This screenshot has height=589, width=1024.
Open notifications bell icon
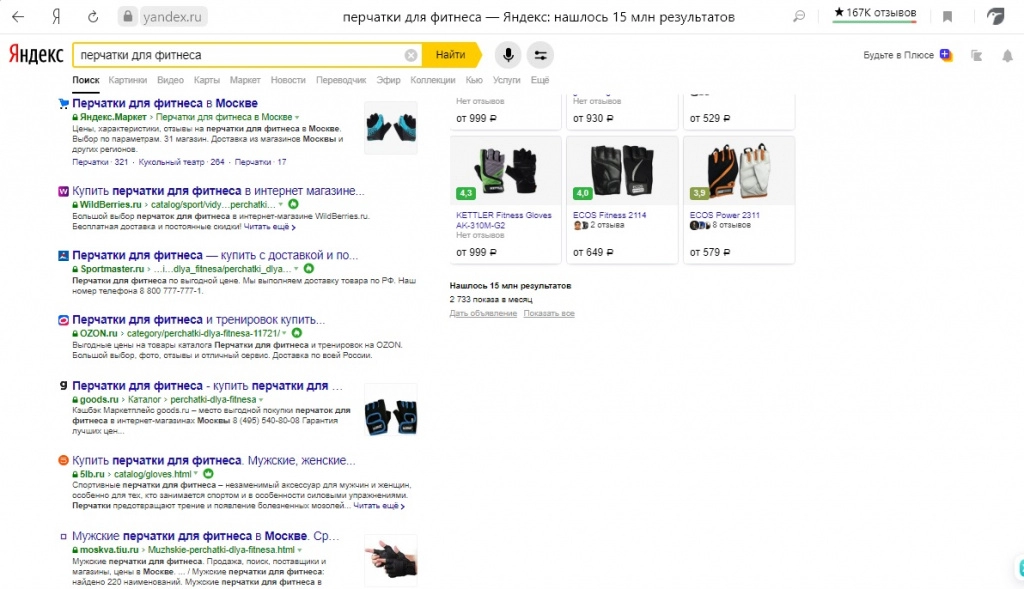pos(1008,56)
